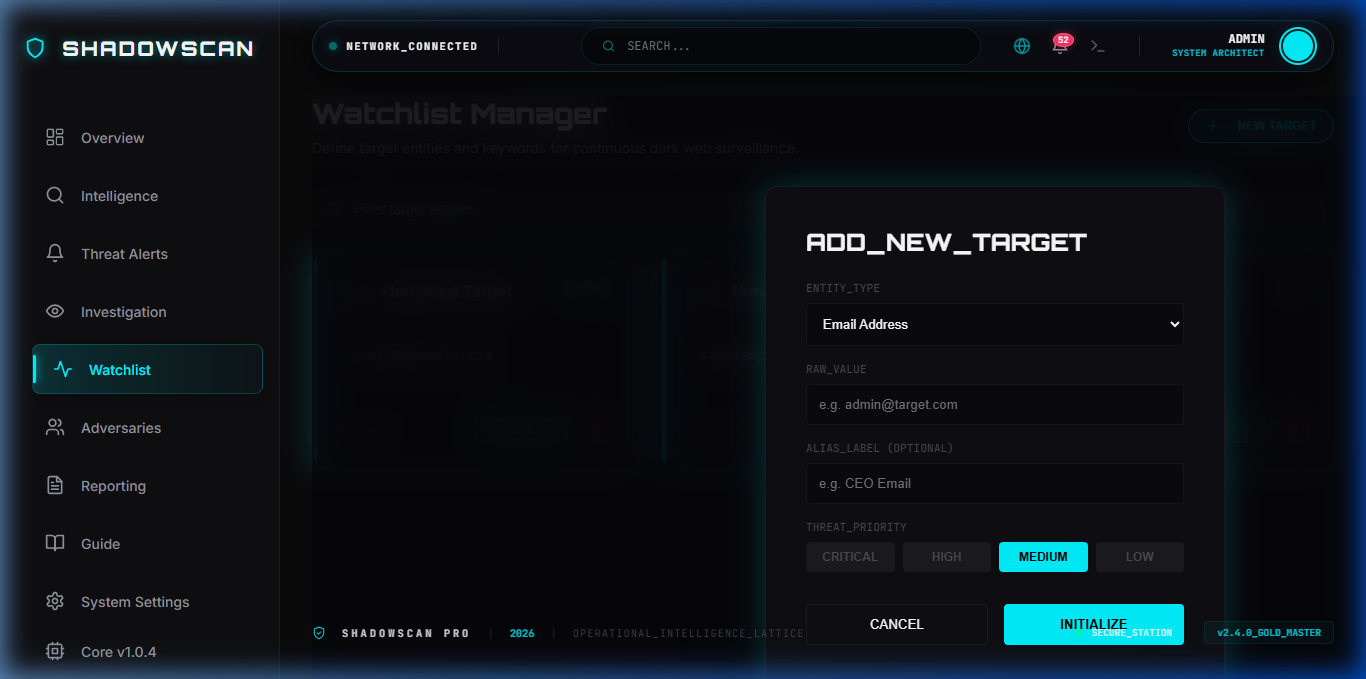Click the Core v1.0.4 chip icon
The height and width of the screenshot is (679, 1366).
coord(55,651)
